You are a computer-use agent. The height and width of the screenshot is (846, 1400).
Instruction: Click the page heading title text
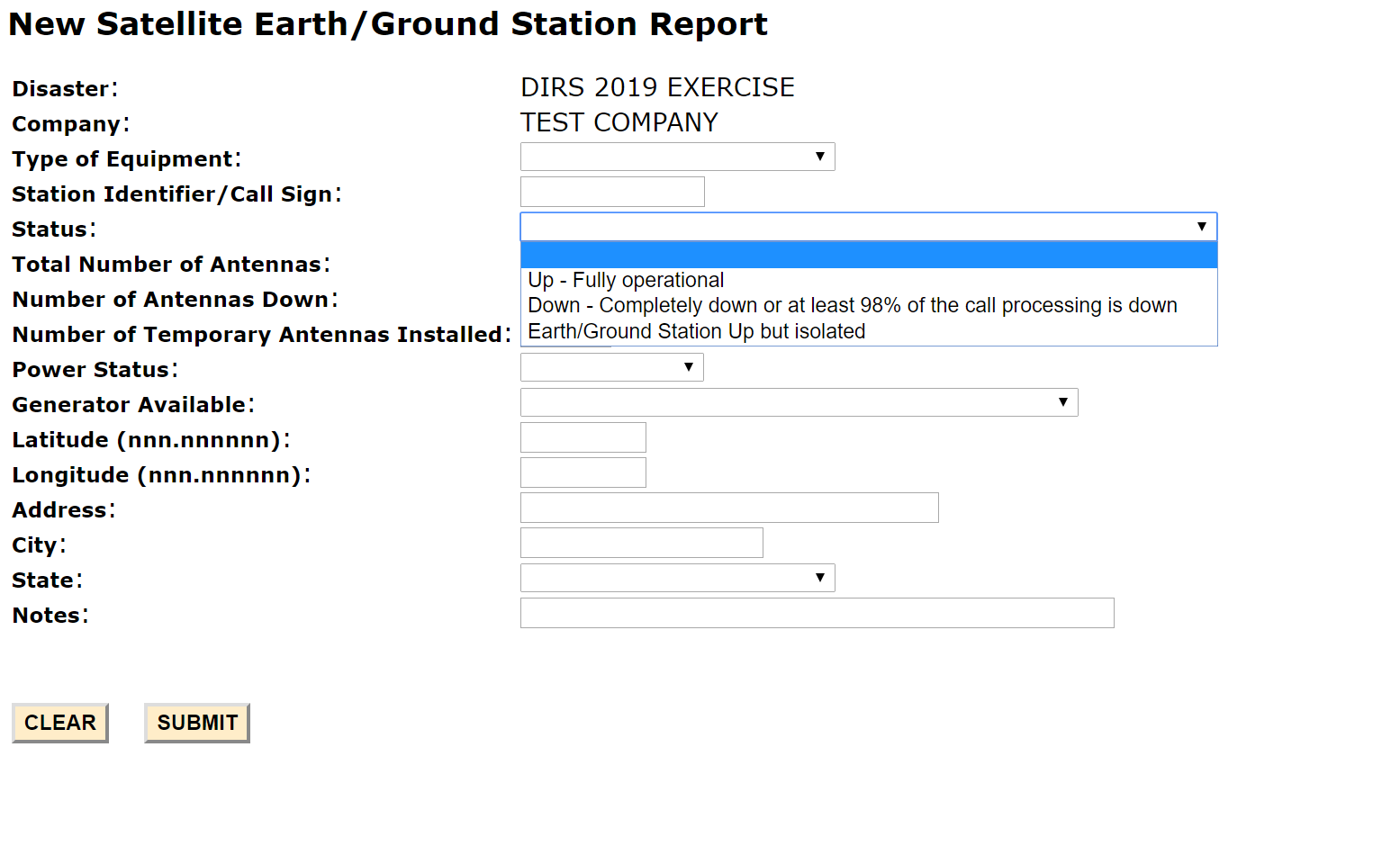click(388, 24)
